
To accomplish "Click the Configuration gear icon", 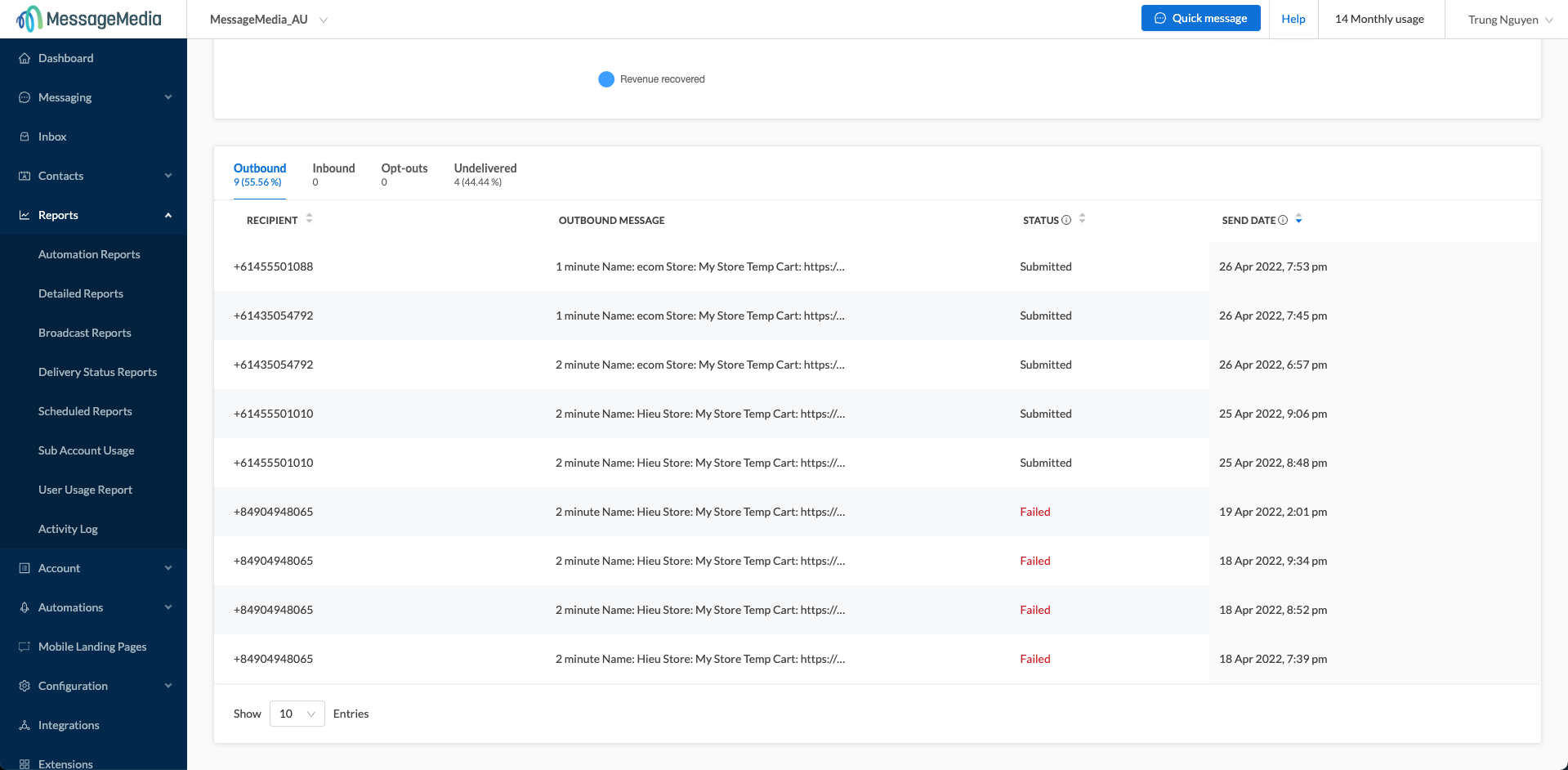I will (x=25, y=686).
